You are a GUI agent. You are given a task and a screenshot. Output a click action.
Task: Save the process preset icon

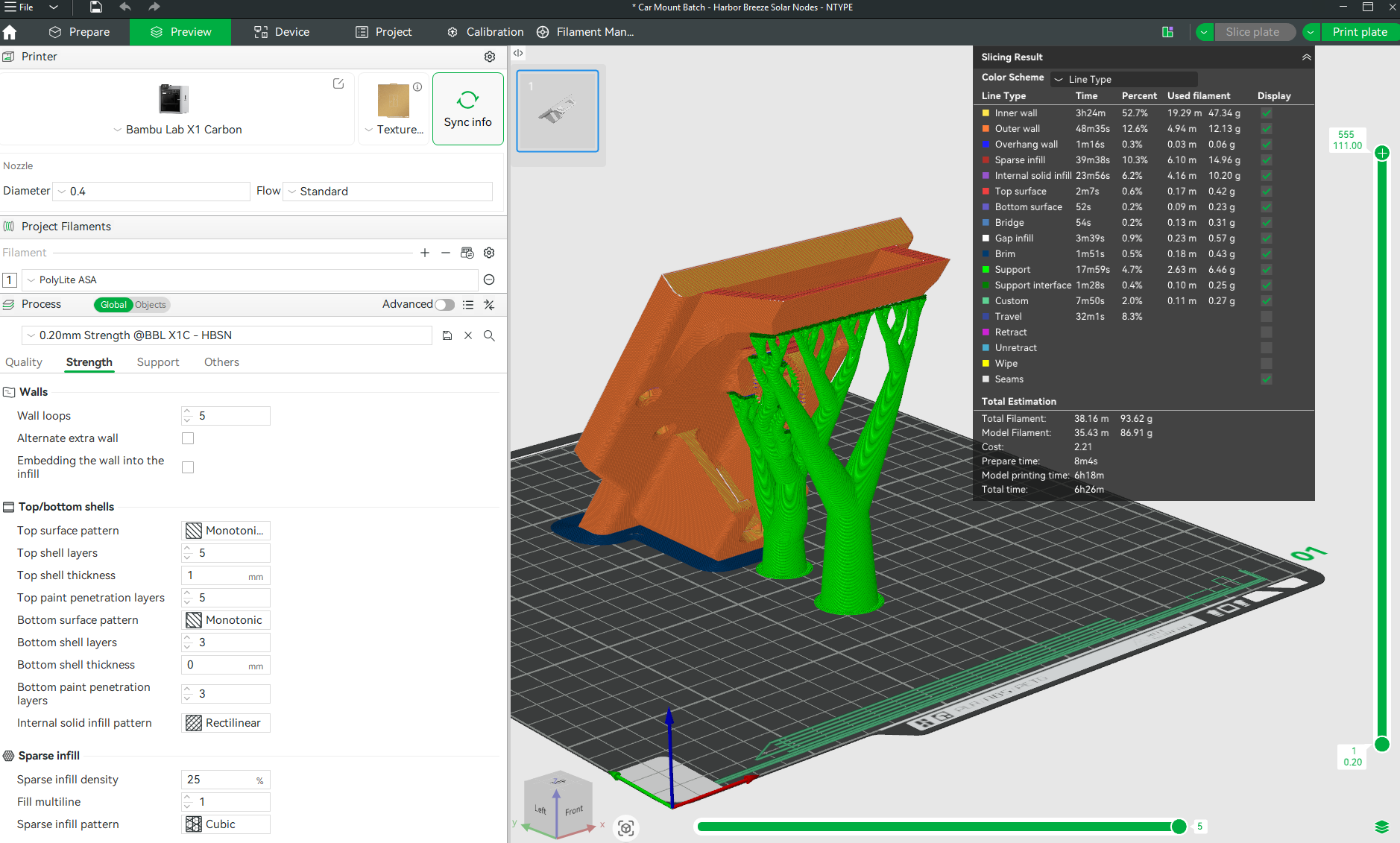(447, 335)
